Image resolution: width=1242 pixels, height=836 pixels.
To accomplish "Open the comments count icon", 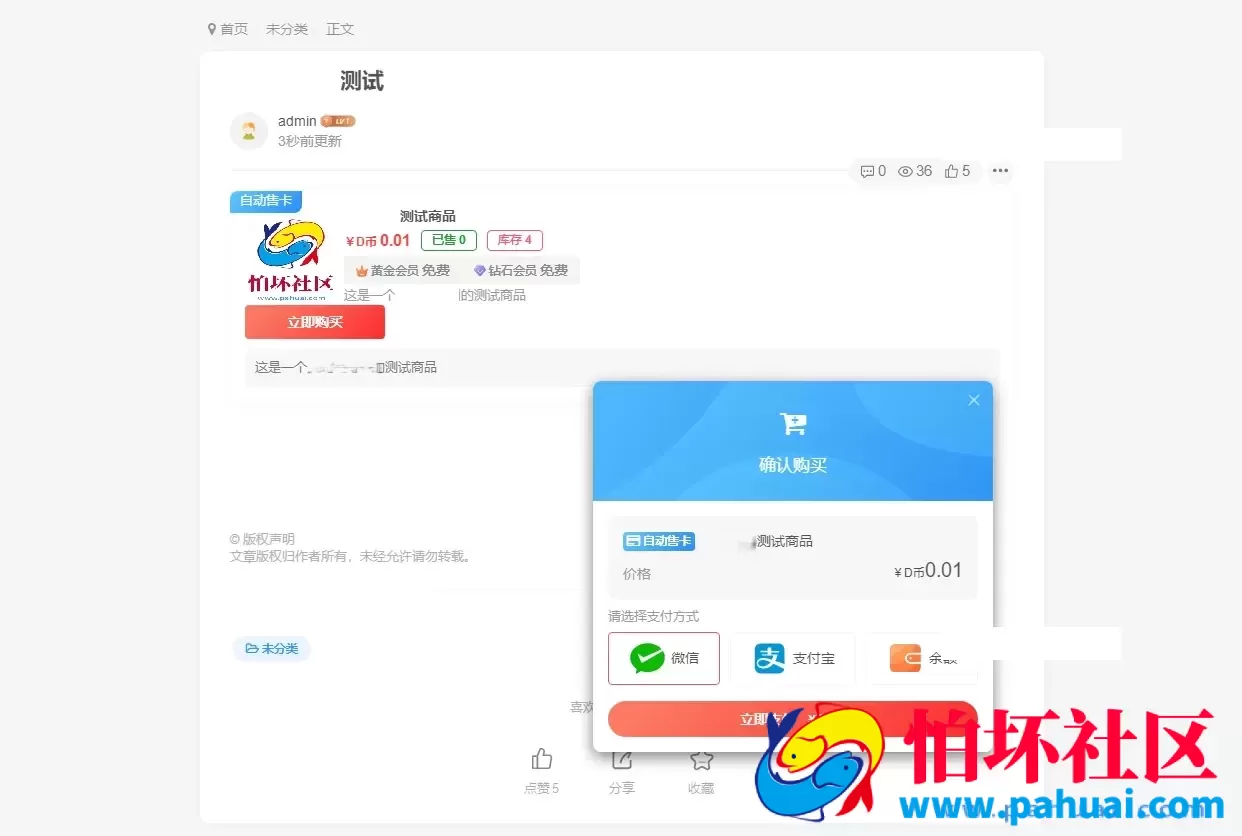I will tap(873, 171).
